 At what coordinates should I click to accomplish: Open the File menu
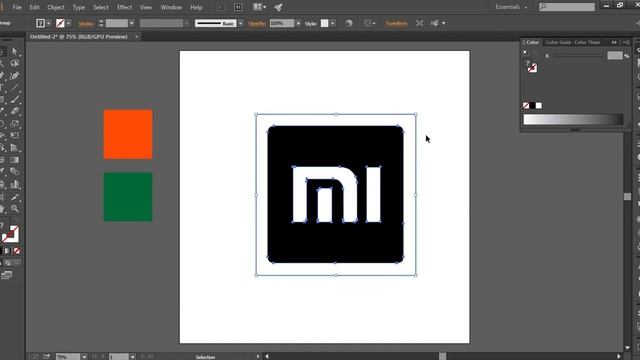click(x=17, y=7)
